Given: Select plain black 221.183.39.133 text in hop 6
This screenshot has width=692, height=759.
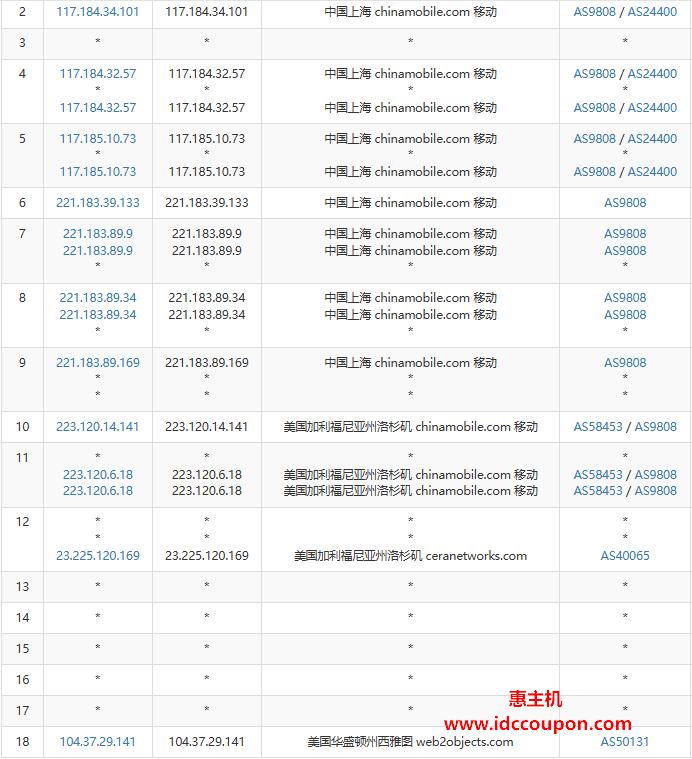Looking at the screenshot, I should pyautogui.click(x=207, y=203).
